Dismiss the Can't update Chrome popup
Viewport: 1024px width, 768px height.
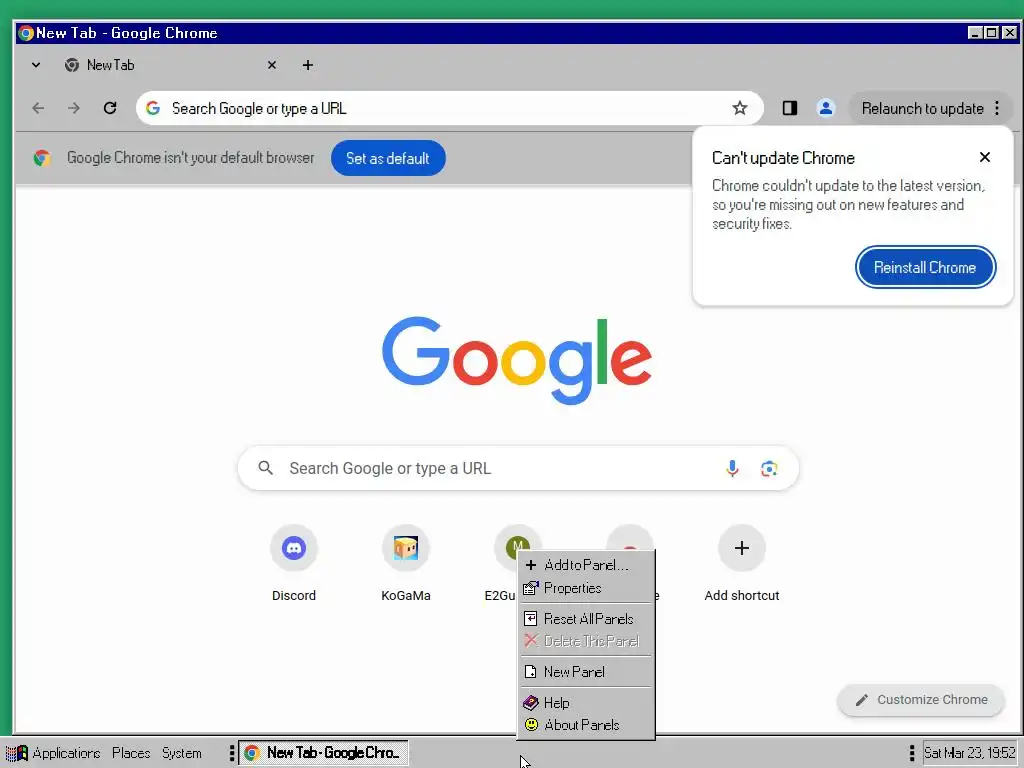pos(984,157)
